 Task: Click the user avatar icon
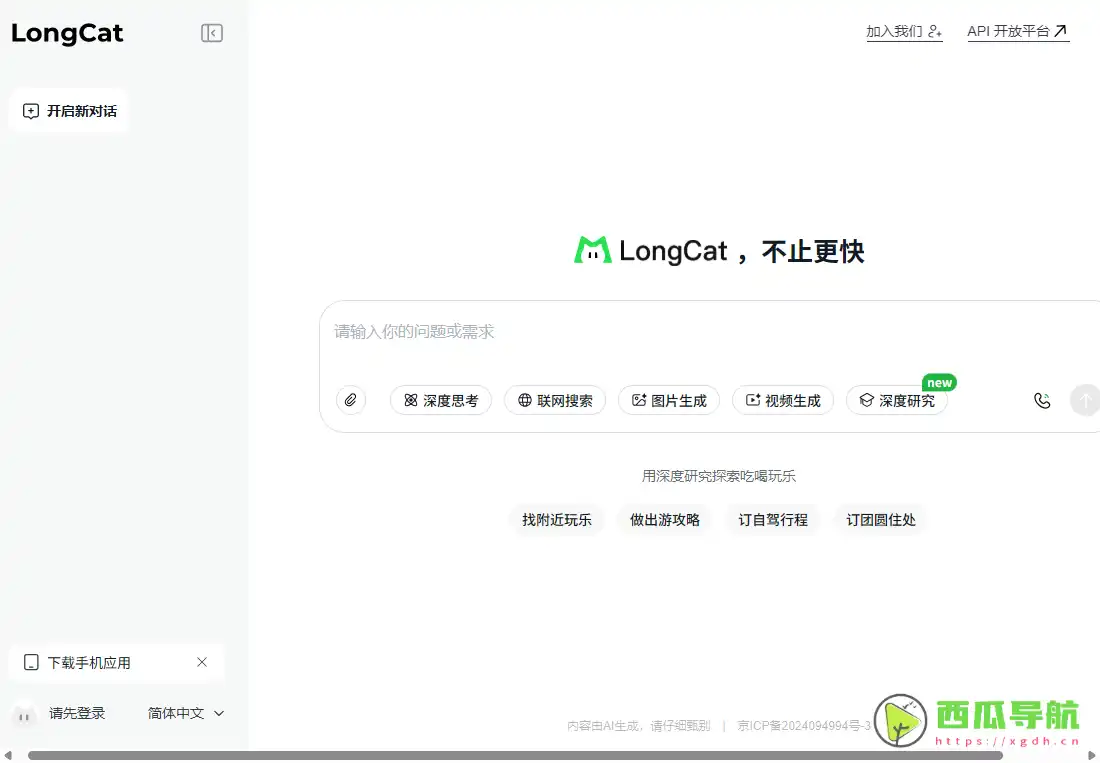24,715
